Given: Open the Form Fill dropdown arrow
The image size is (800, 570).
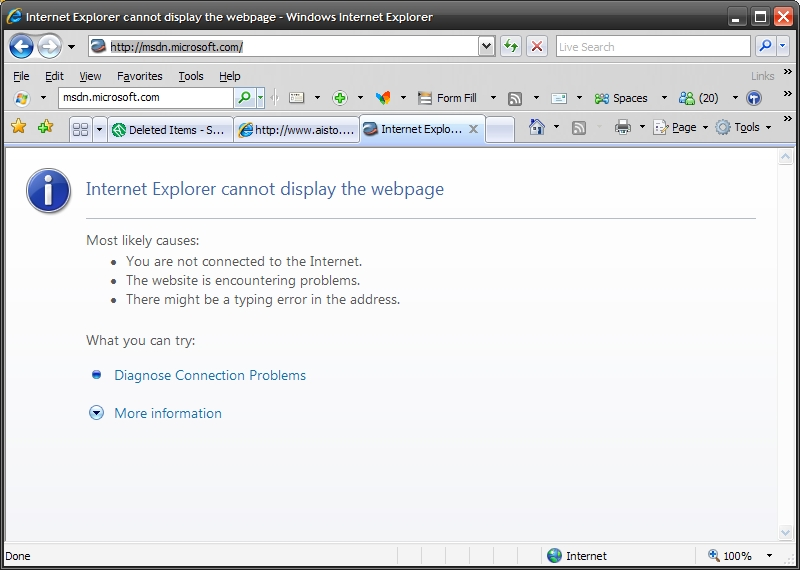Looking at the screenshot, I should [x=493, y=98].
